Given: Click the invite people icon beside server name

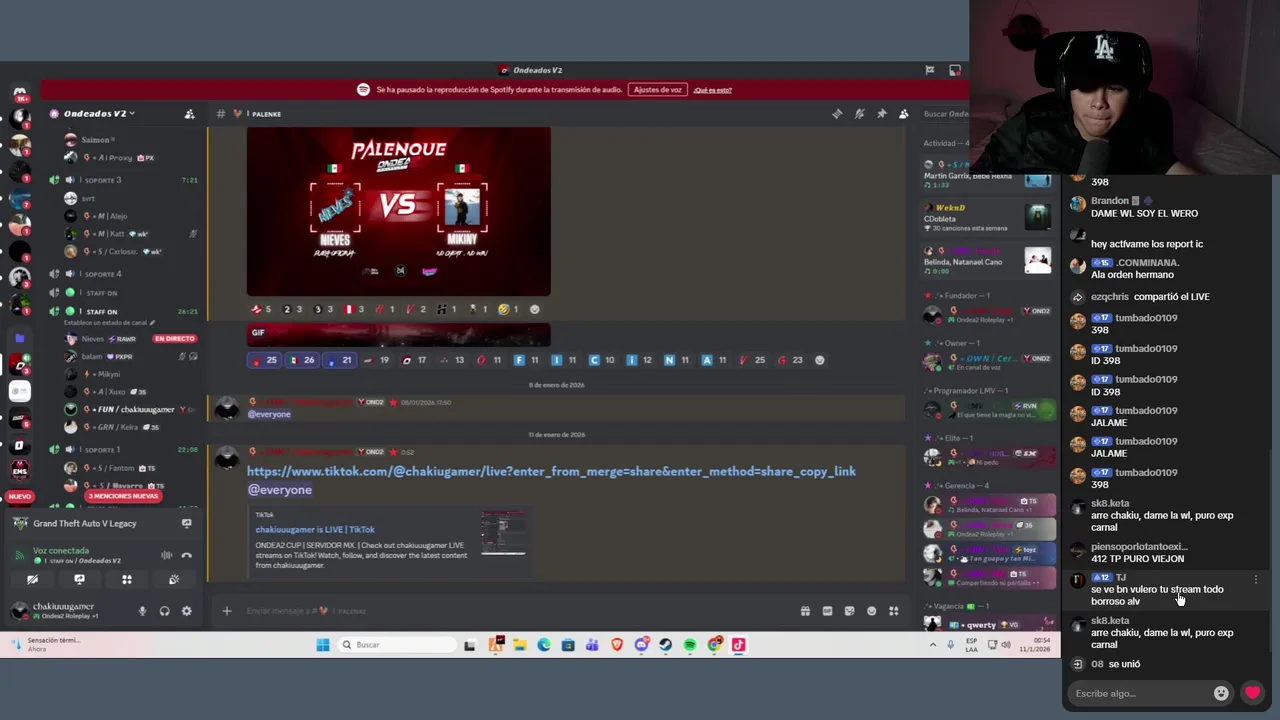Looking at the screenshot, I should pyautogui.click(x=189, y=114).
